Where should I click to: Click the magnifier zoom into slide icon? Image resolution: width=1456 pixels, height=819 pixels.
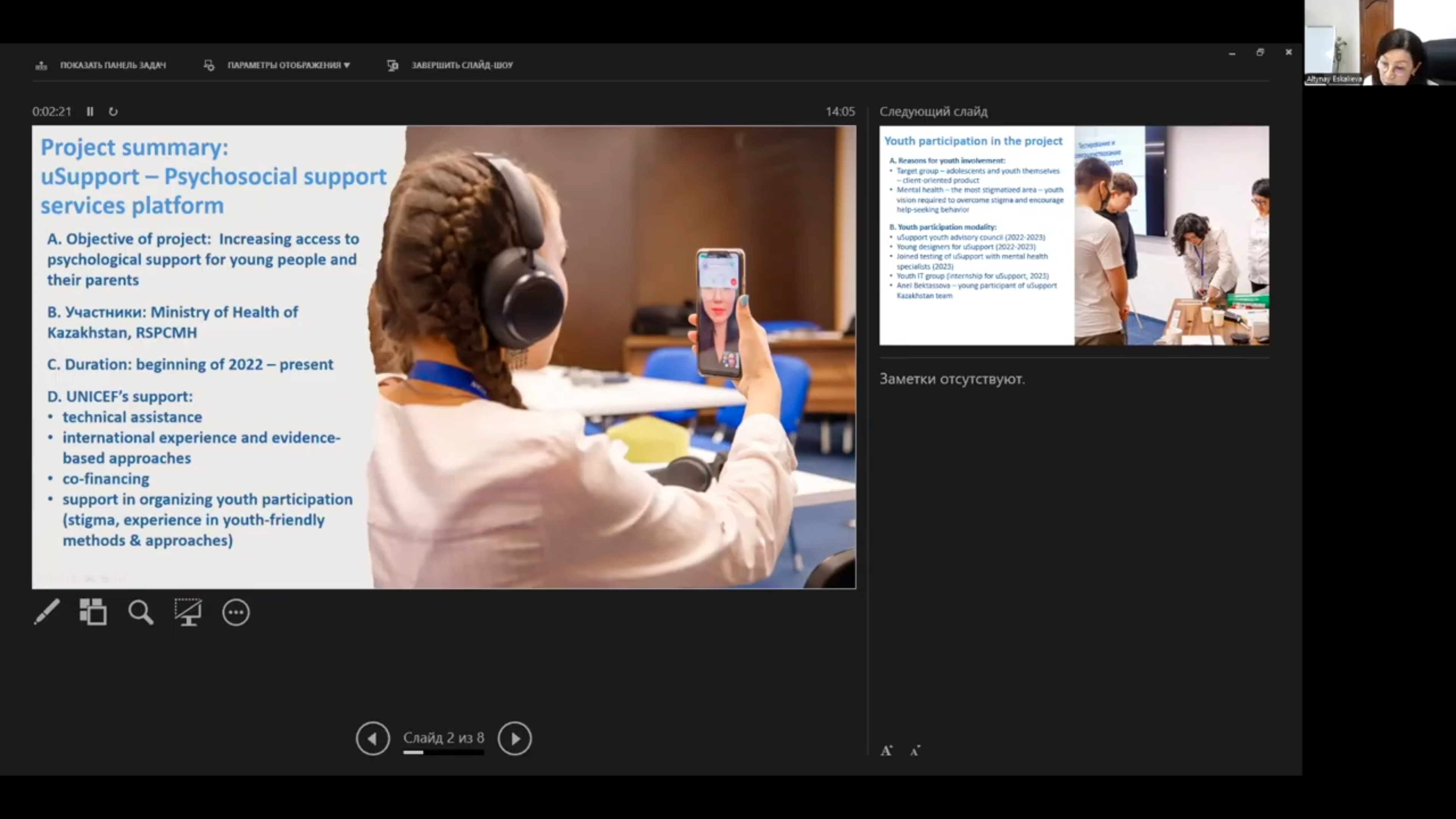[x=140, y=612]
